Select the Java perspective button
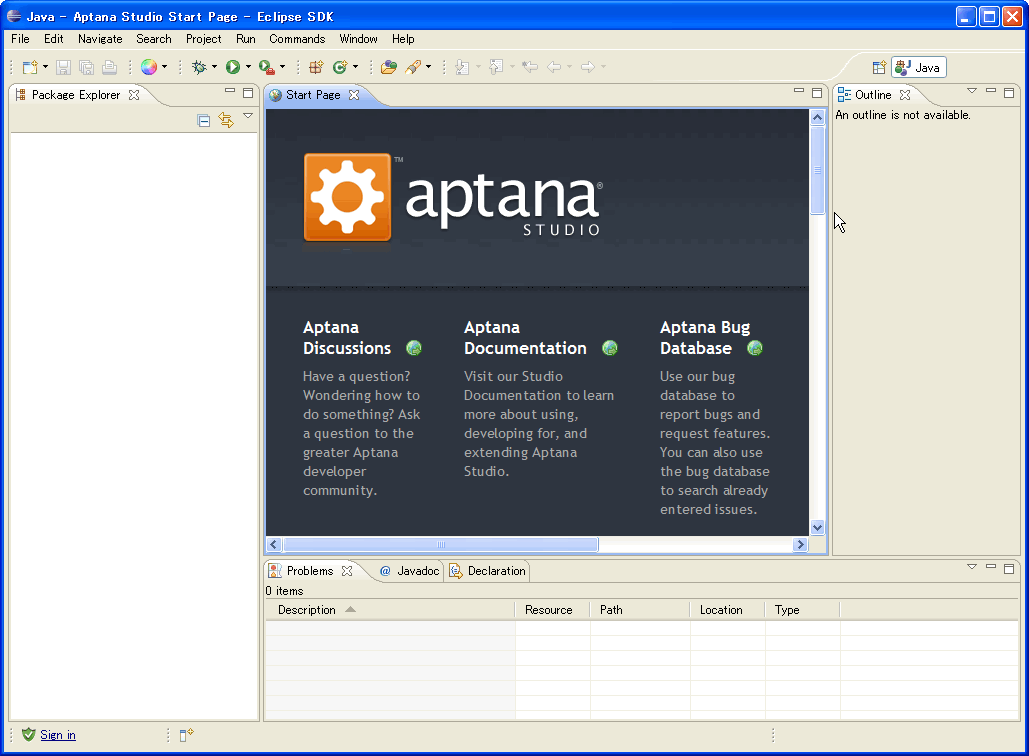The height and width of the screenshot is (756, 1029). [918, 67]
